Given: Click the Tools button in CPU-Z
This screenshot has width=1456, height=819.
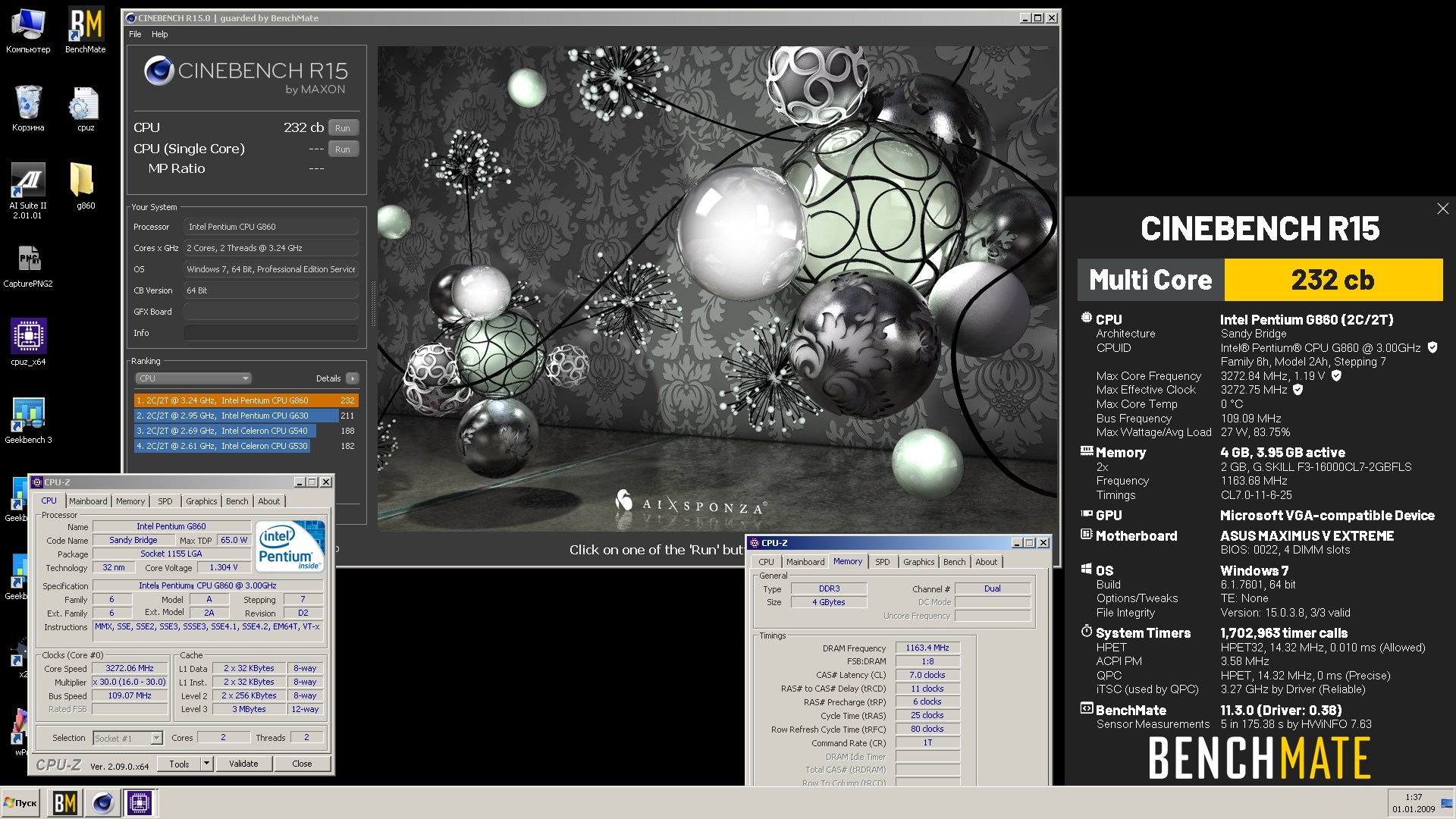Looking at the screenshot, I should (x=180, y=764).
